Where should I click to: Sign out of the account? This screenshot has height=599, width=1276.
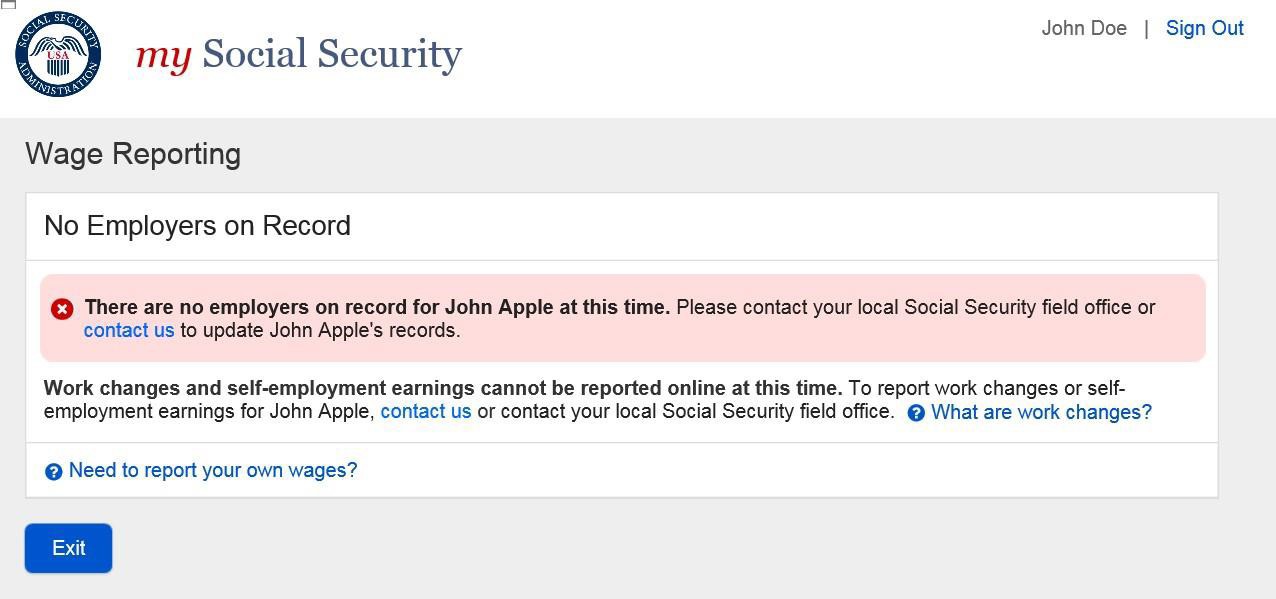point(1204,28)
